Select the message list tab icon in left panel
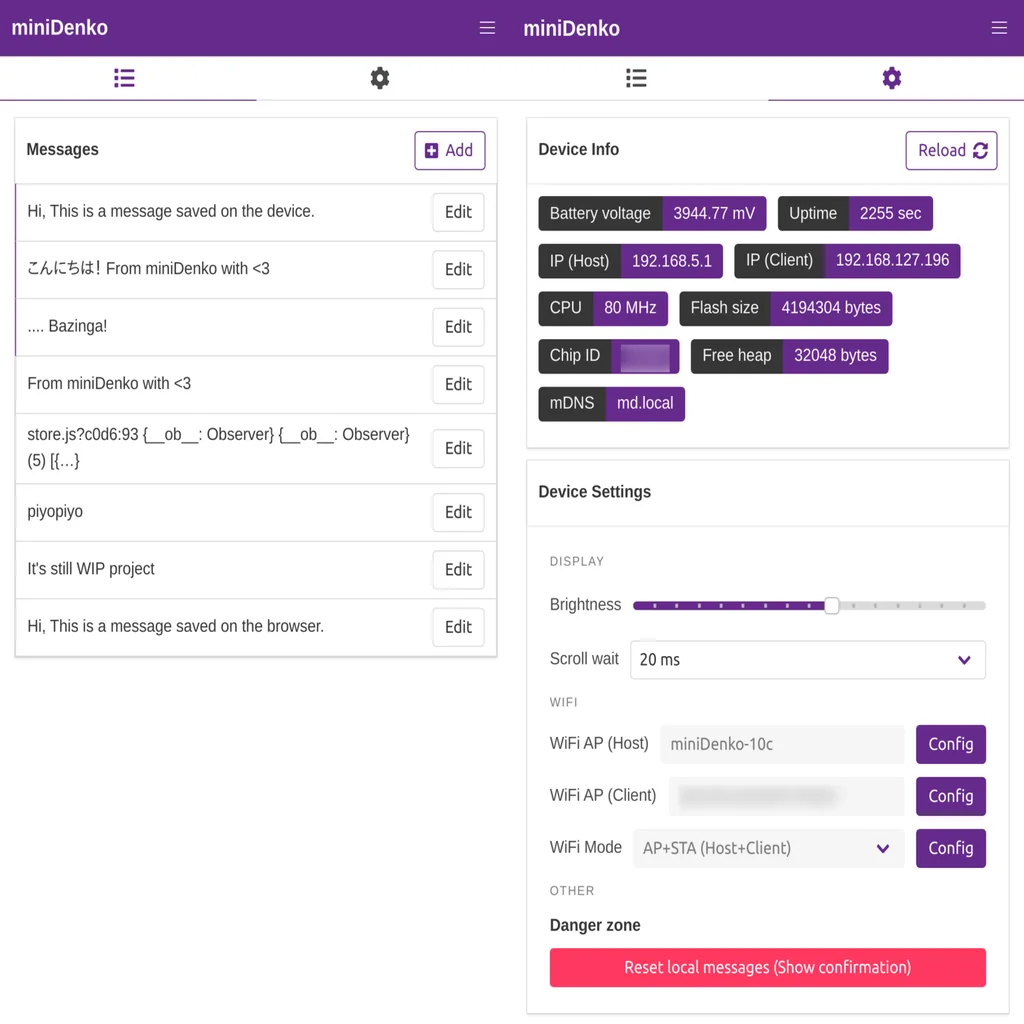Image resolution: width=1024 pixels, height=1024 pixels. point(124,78)
